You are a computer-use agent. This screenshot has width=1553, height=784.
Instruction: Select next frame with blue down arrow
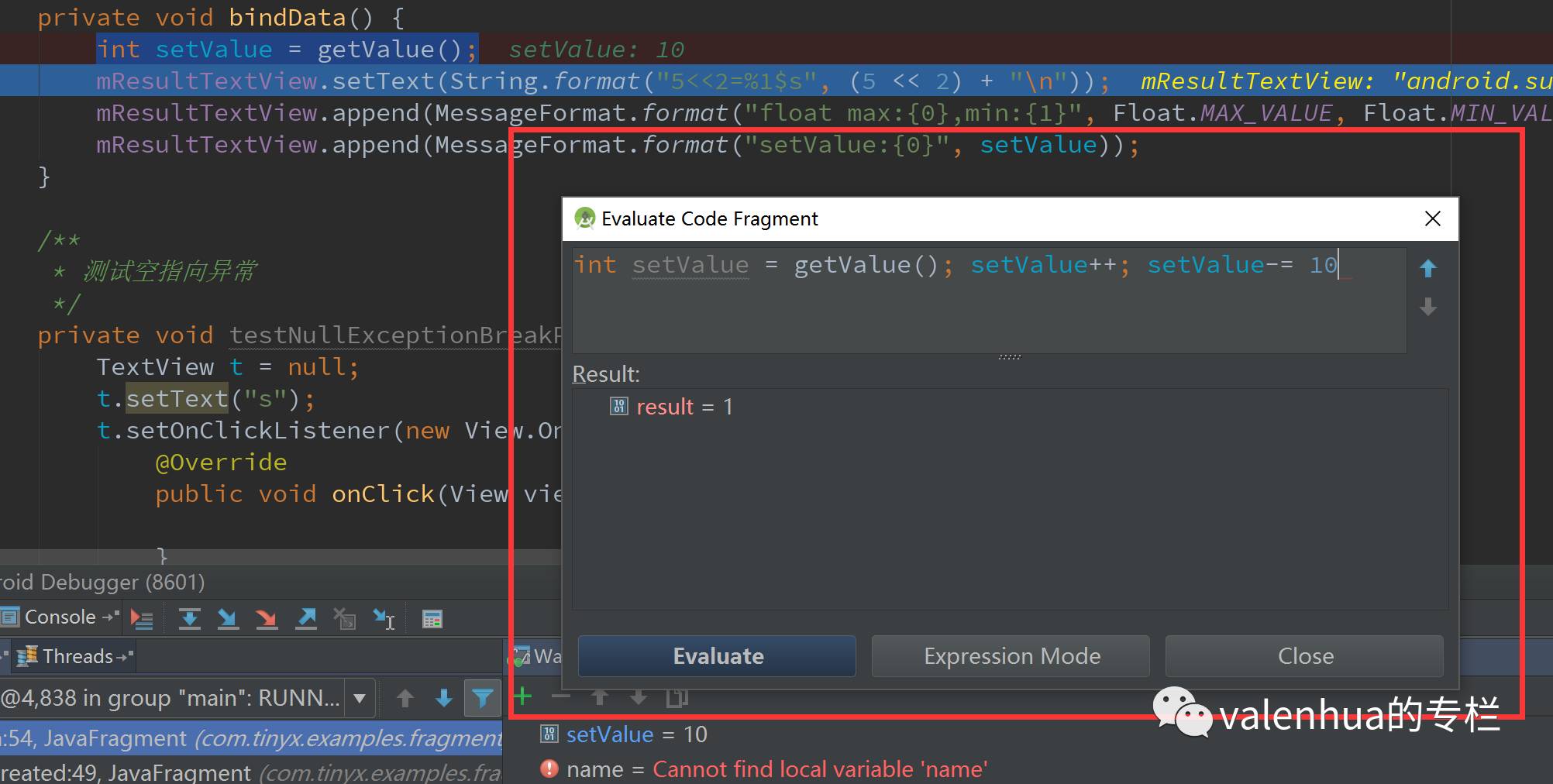pyautogui.click(x=443, y=698)
